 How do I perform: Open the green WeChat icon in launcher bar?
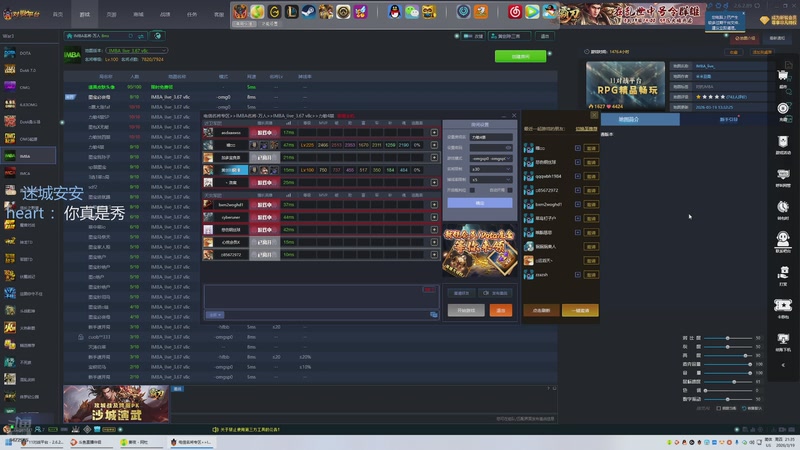412,11
